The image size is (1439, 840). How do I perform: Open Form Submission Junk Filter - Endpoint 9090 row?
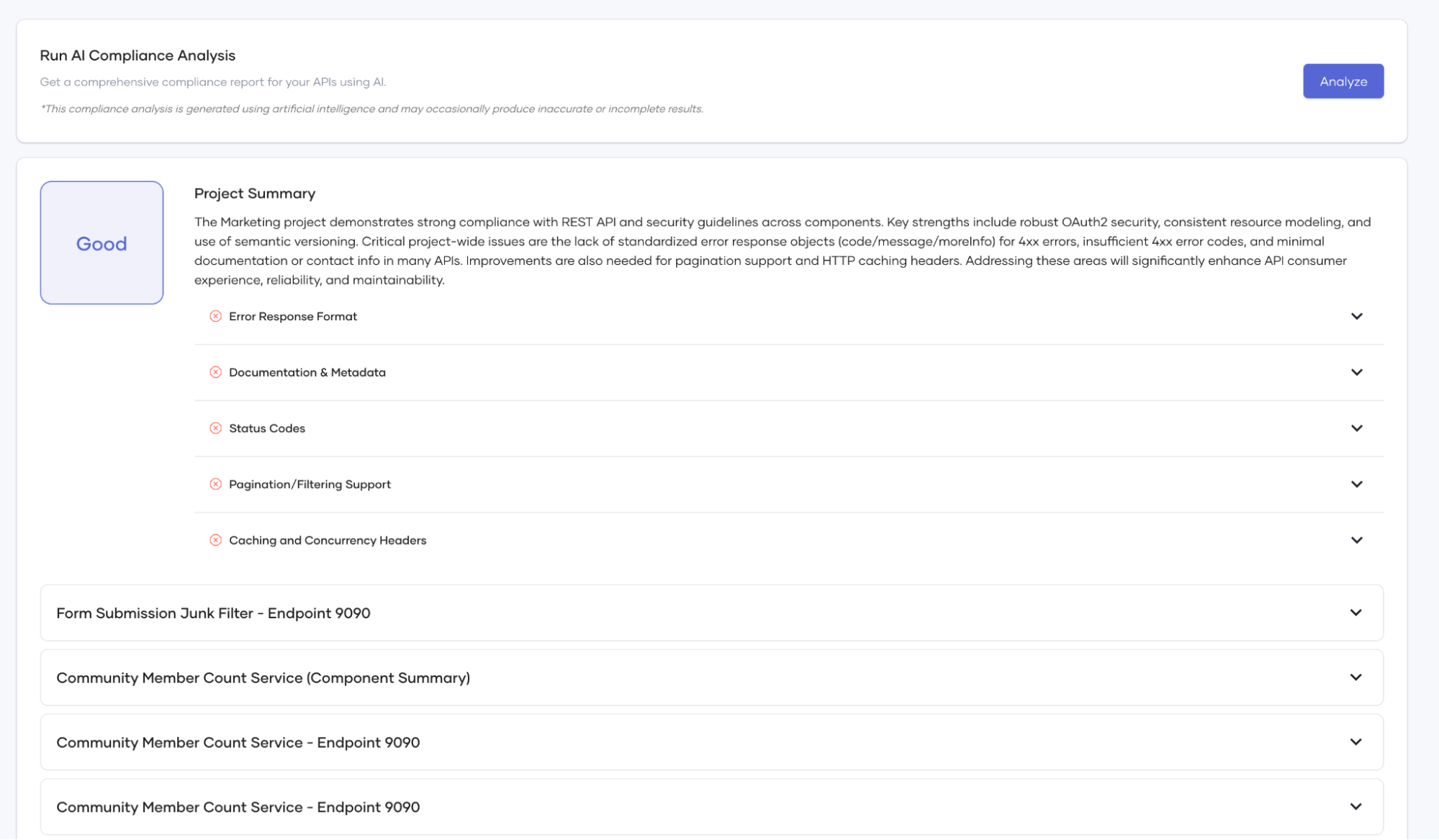pos(213,613)
